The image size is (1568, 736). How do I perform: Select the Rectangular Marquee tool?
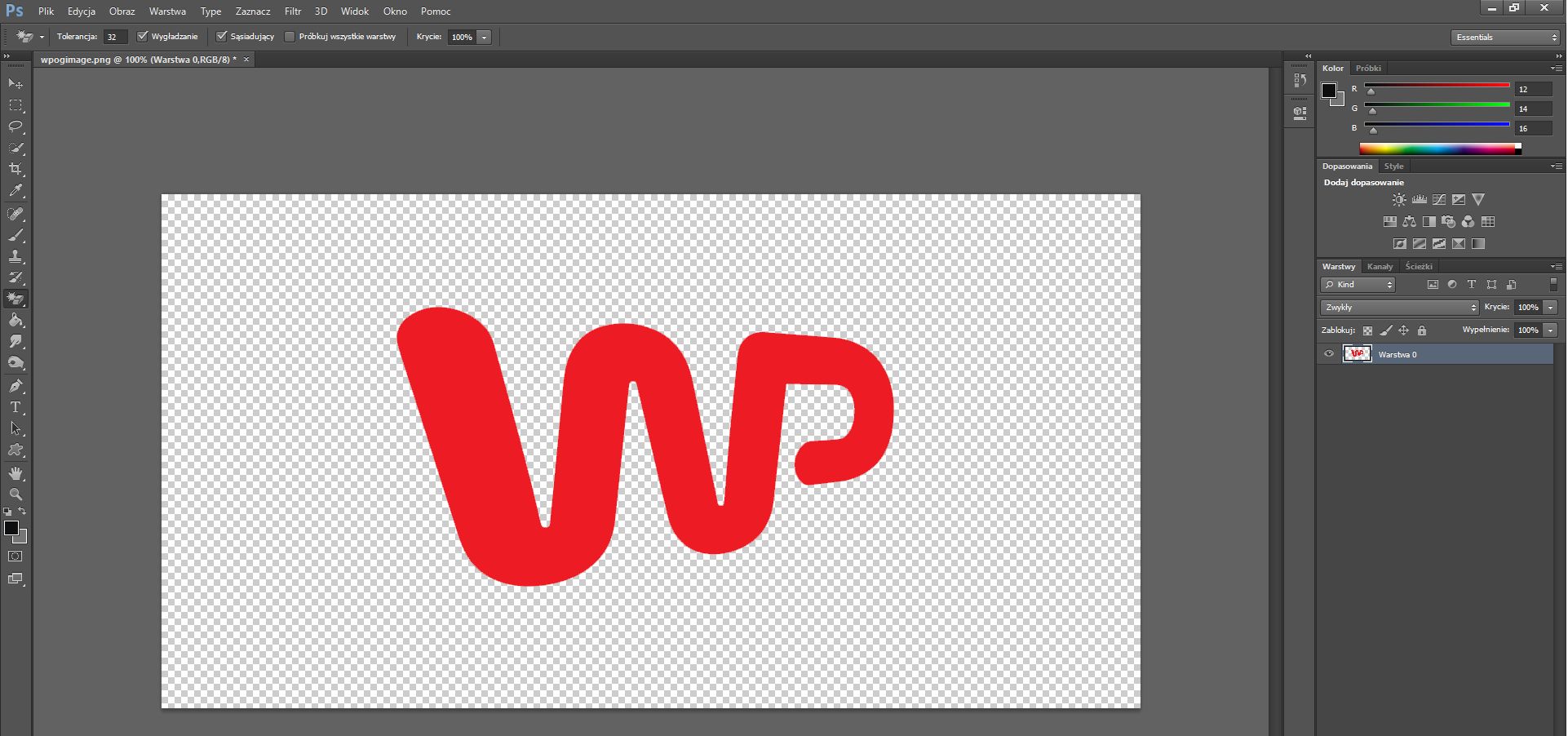pyautogui.click(x=16, y=105)
